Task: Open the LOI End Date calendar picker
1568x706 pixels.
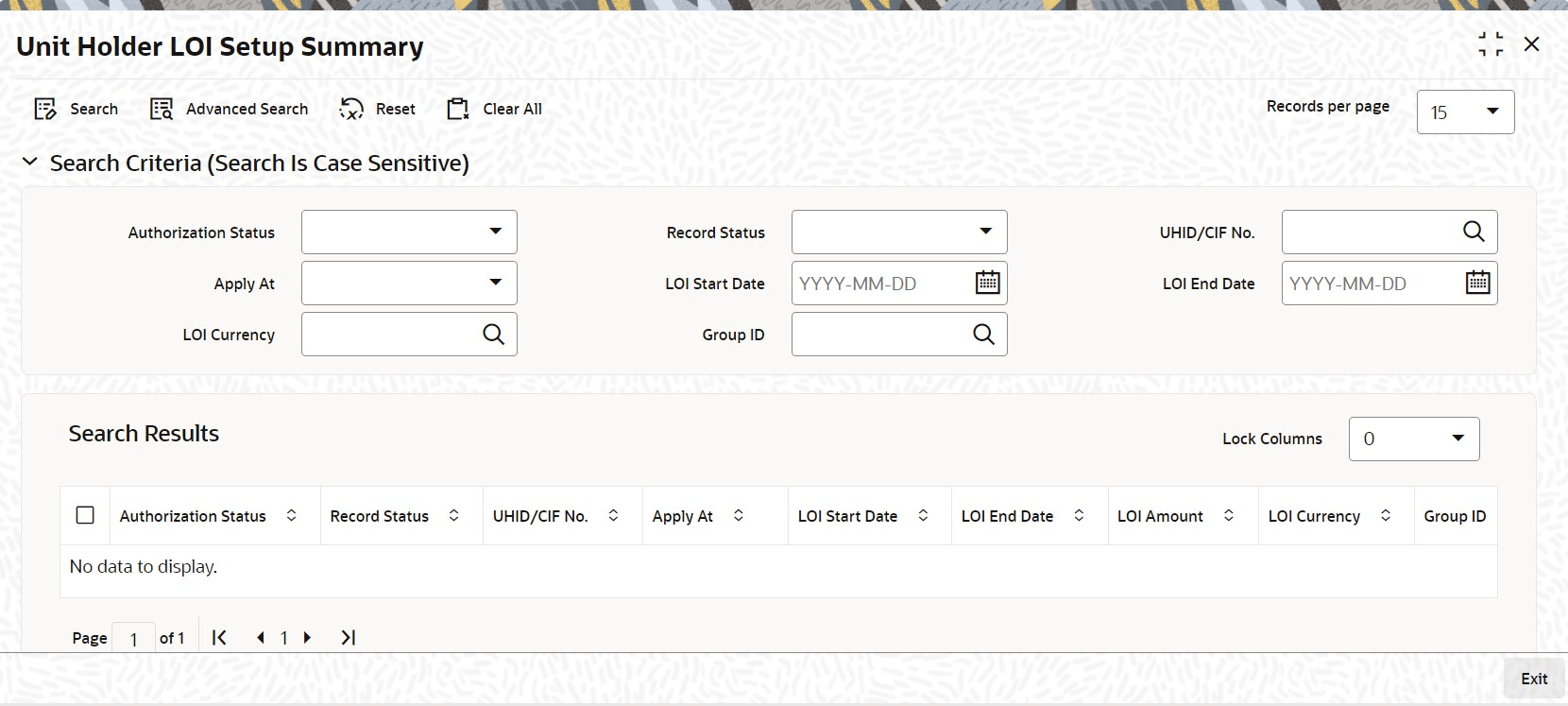Action: [x=1477, y=283]
